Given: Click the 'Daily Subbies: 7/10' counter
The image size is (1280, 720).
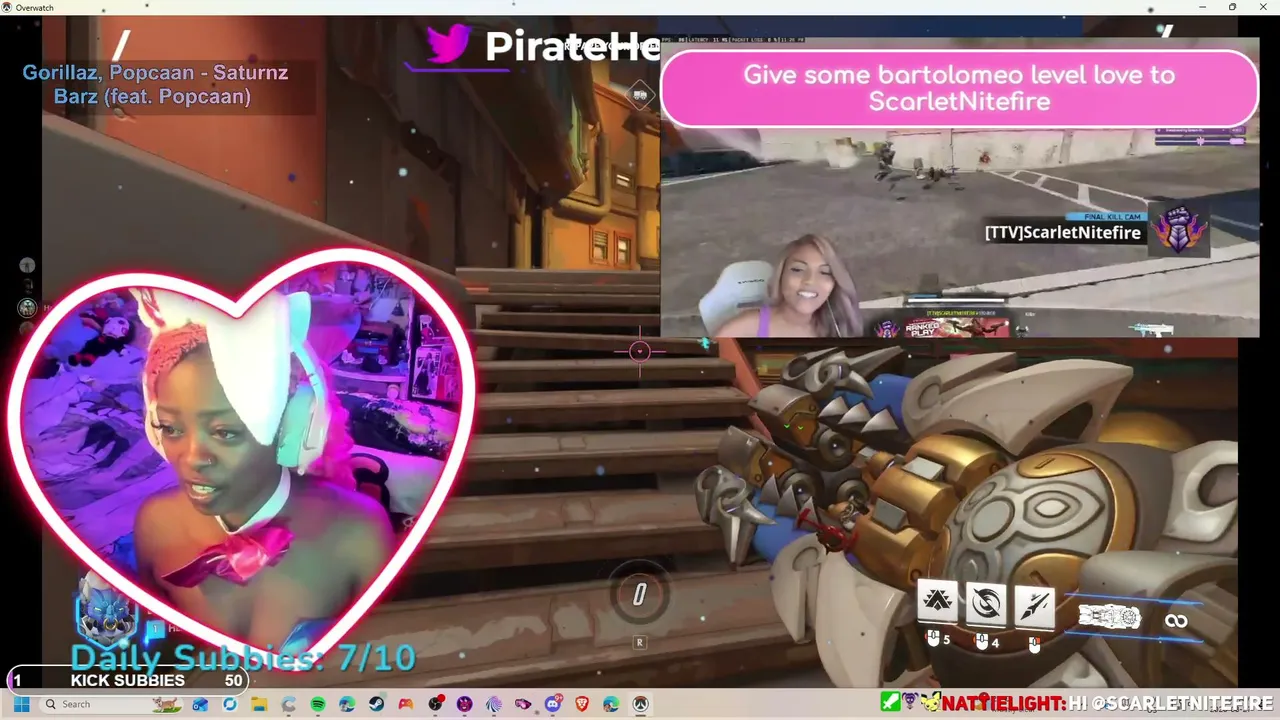Looking at the screenshot, I should (243, 657).
